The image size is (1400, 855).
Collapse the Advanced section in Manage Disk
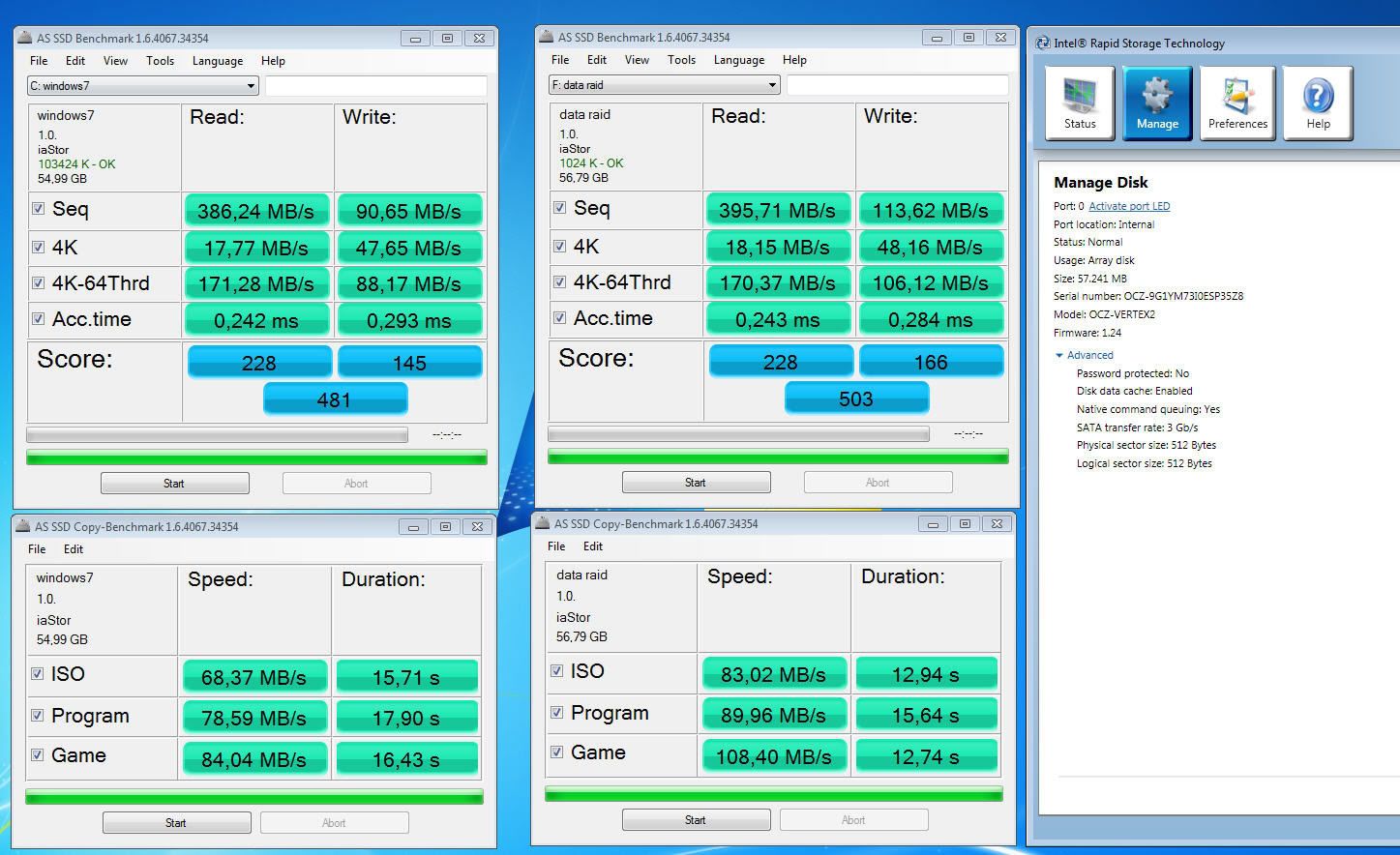tap(1085, 355)
